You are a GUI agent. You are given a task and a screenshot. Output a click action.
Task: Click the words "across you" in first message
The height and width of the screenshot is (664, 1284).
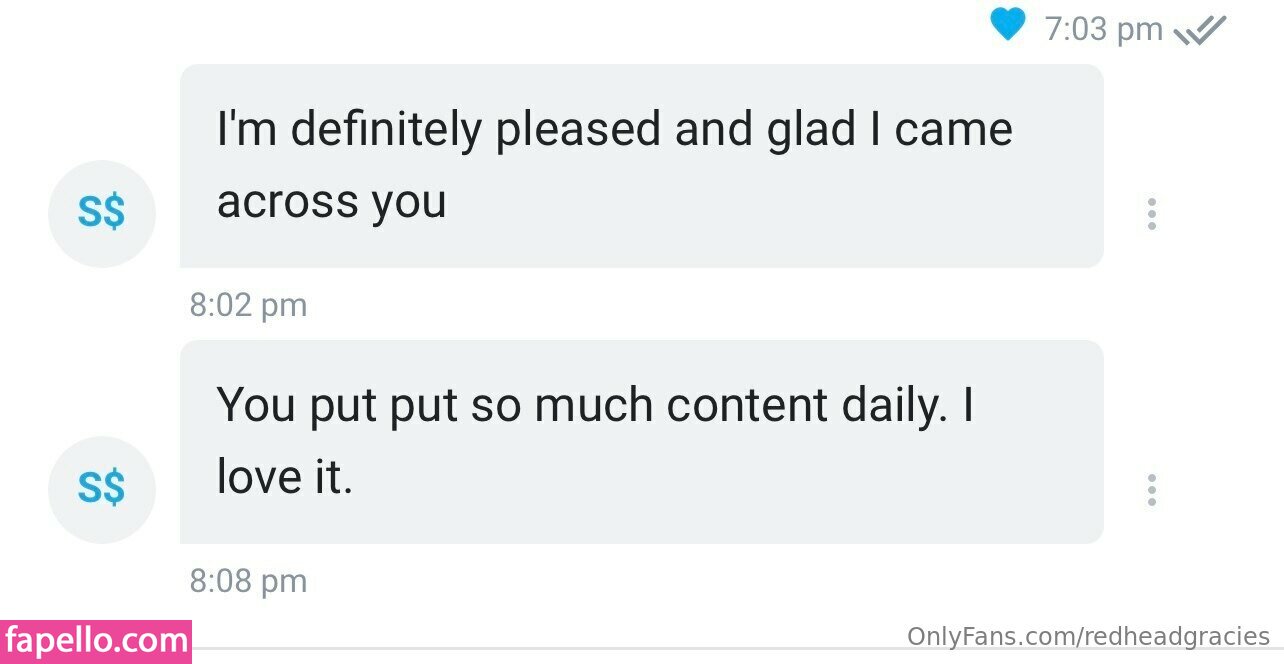331,202
